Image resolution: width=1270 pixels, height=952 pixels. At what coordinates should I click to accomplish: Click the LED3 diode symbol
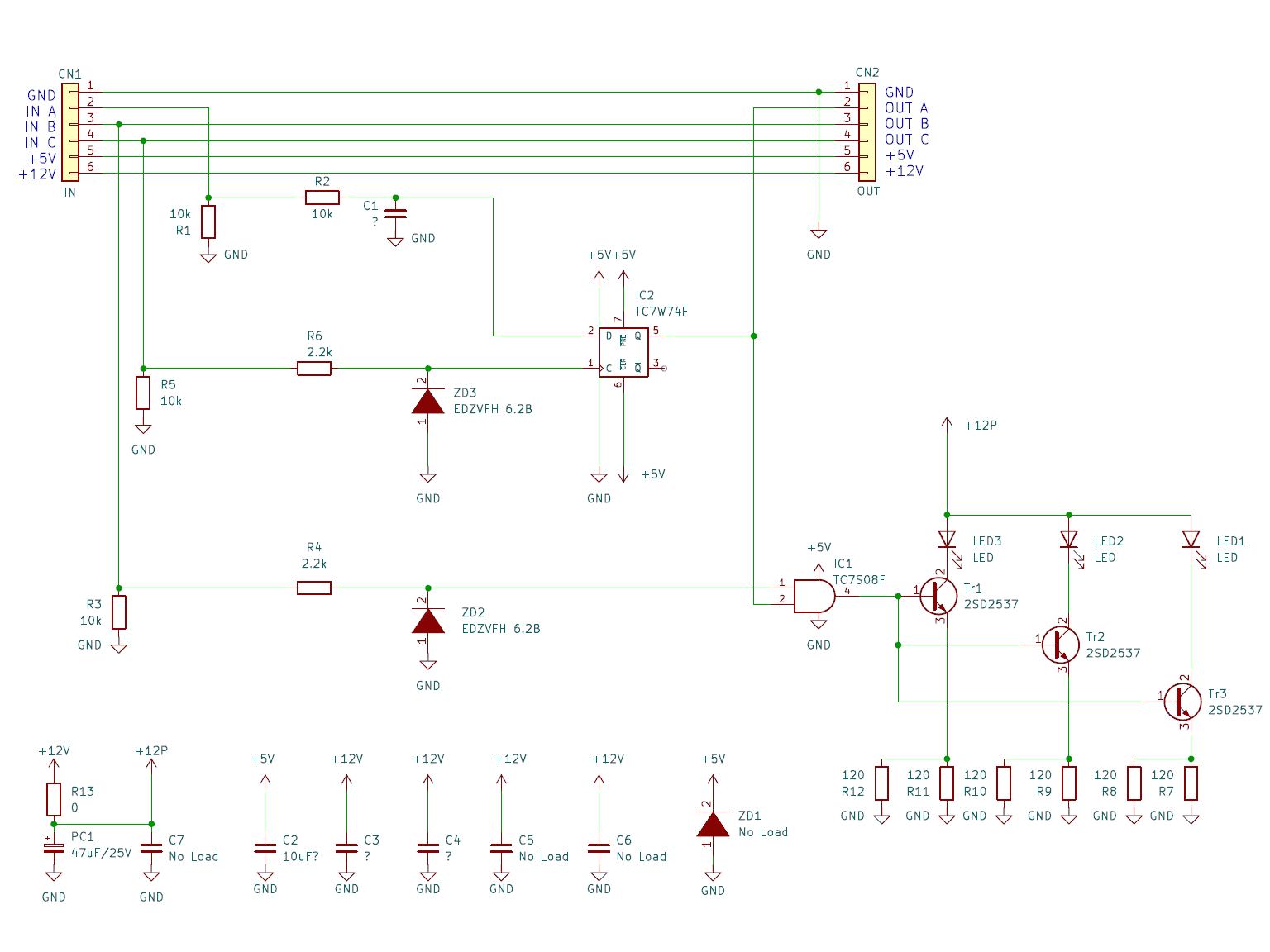947,540
